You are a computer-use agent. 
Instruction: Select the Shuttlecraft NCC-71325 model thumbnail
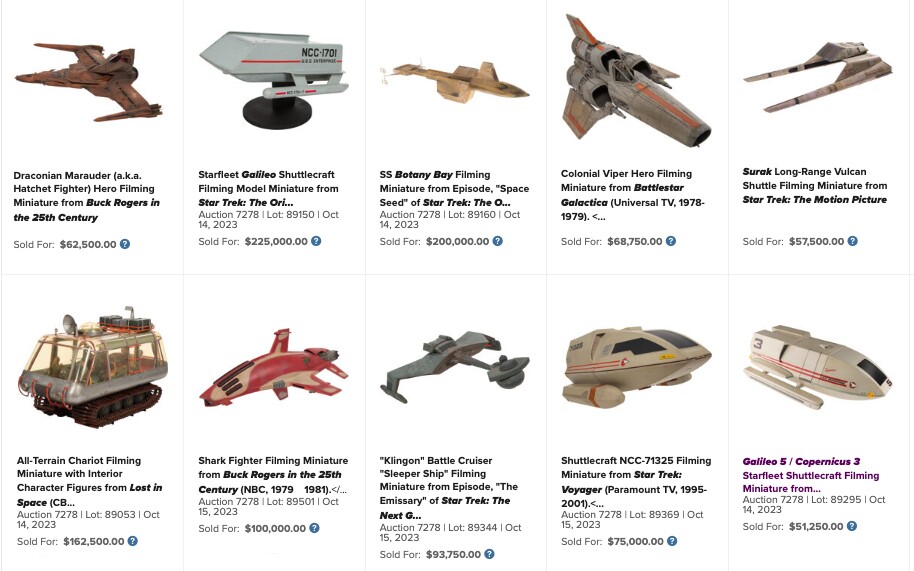tap(637, 367)
